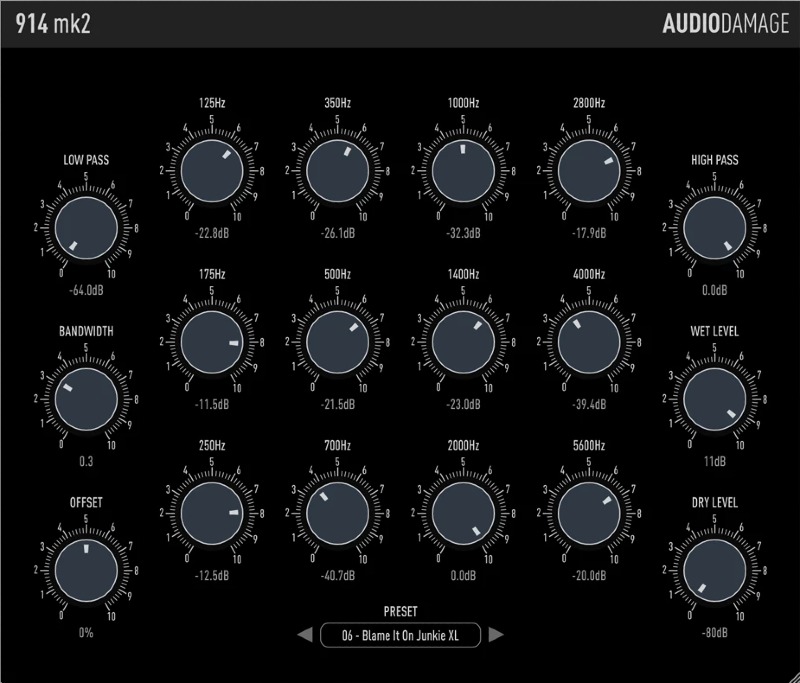
Task: Click the 1400Hz band knob
Action: [x=463, y=342]
